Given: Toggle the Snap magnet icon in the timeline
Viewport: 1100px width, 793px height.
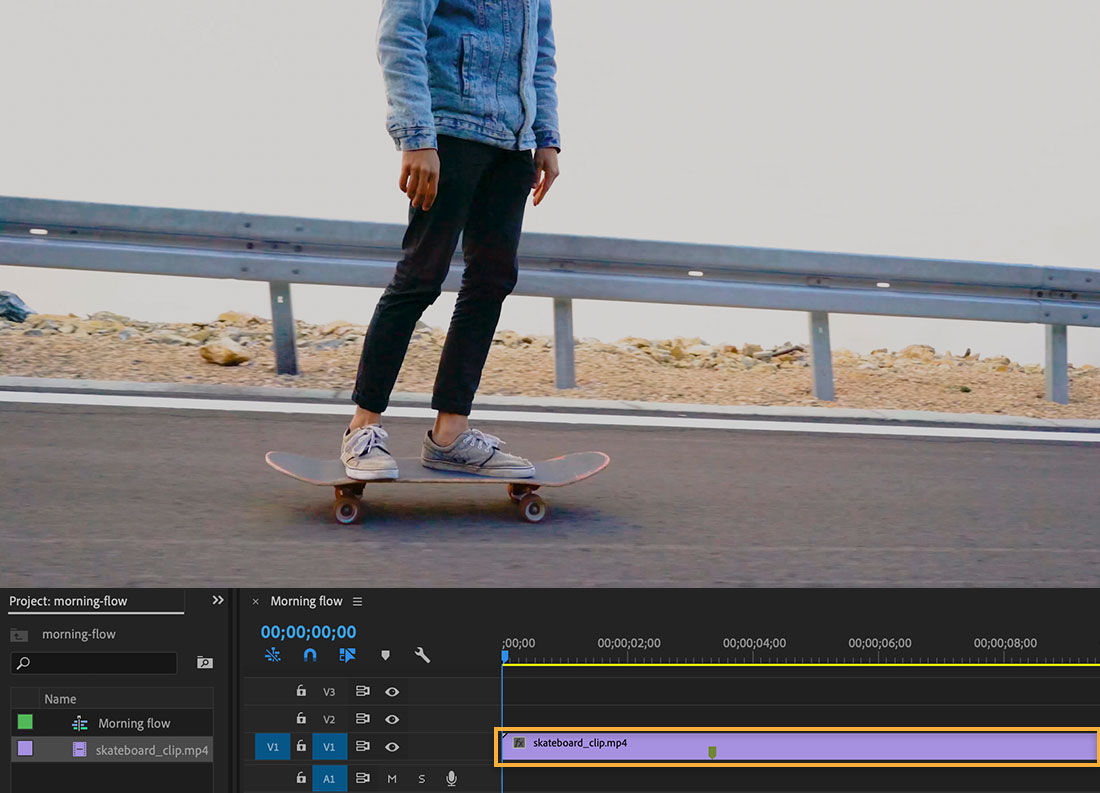Looking at the screenshot, I should click(x=309, y=655).
